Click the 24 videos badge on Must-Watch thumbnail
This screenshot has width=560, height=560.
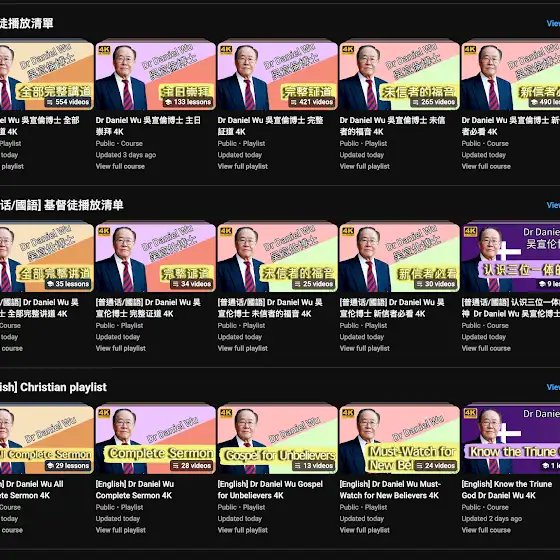pos(436,466)
